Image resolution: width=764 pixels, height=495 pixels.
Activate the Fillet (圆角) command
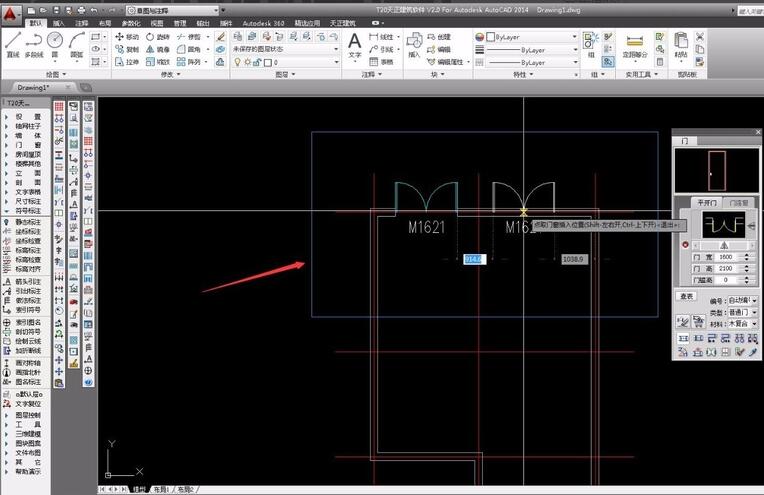pyautogui.click(x=189, y=49)
